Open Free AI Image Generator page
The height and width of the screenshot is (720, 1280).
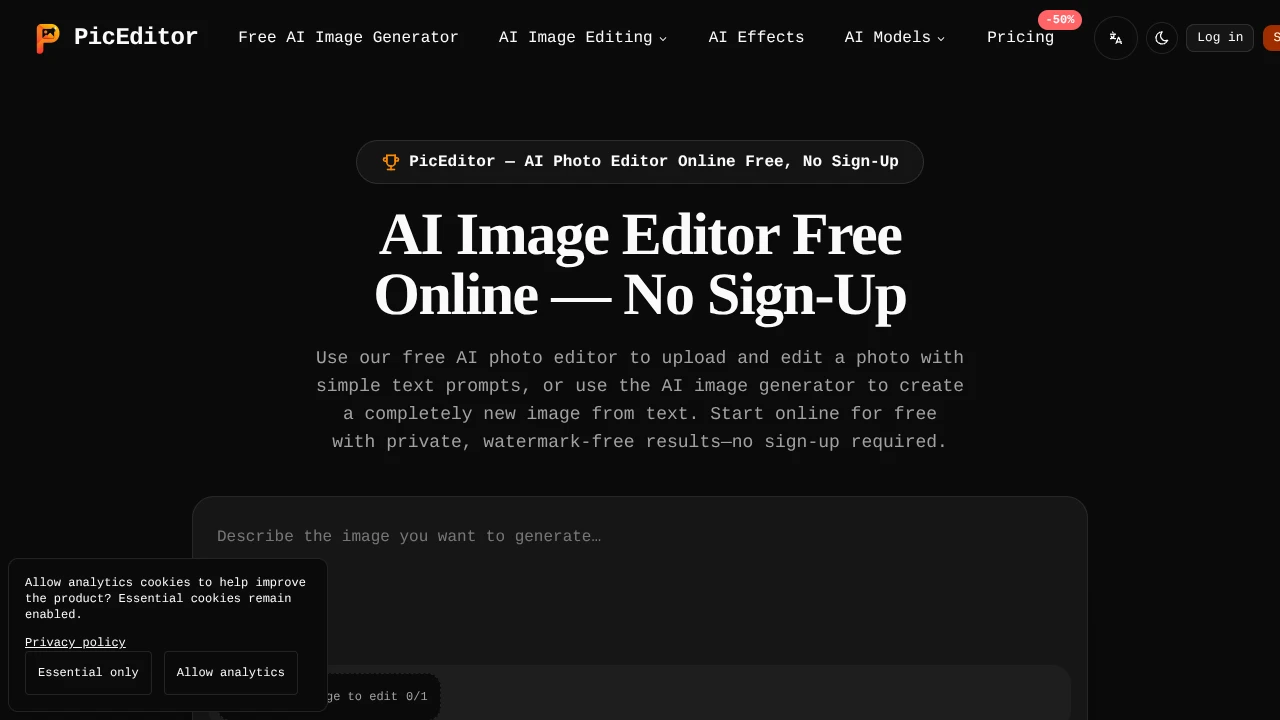pyautogui.click(x=348, y=38)
